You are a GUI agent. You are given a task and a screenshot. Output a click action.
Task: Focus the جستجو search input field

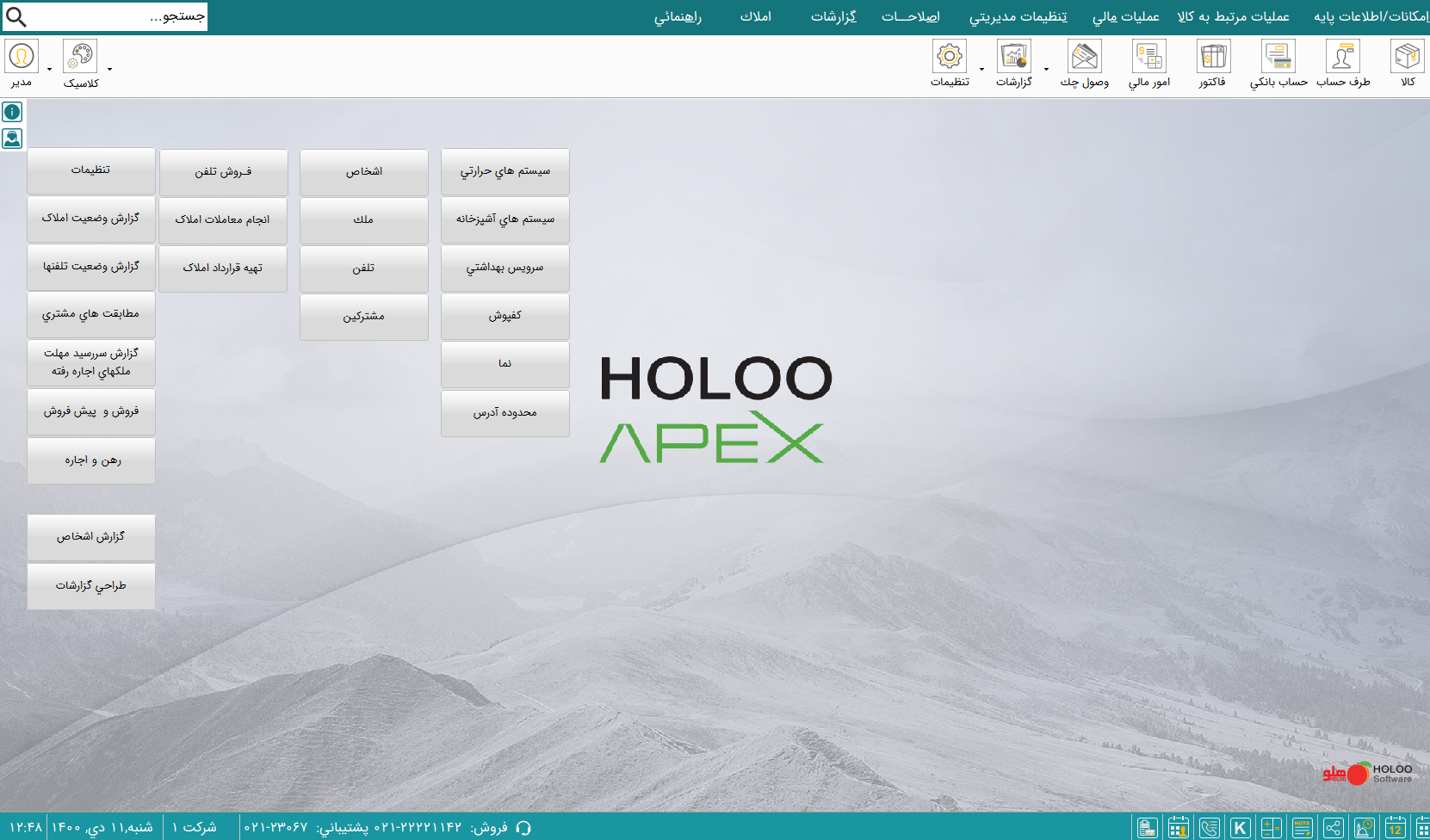click(x=118, y=16)
